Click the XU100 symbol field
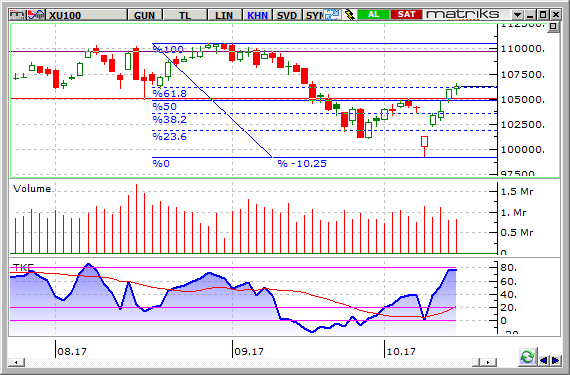Screen dimensions: 570x375 [x=87, y=15]
